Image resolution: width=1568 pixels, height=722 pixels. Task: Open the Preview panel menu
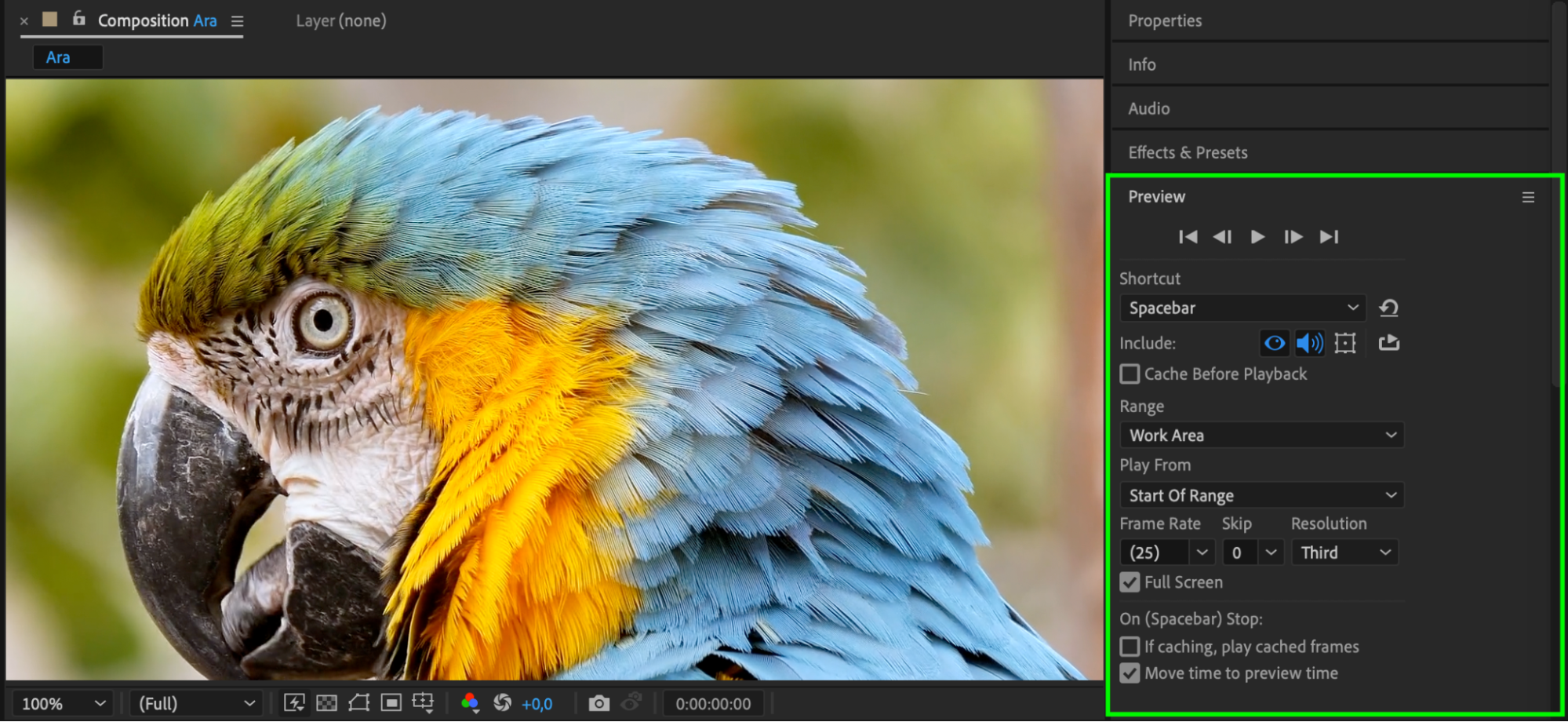tap(1528, 197)
